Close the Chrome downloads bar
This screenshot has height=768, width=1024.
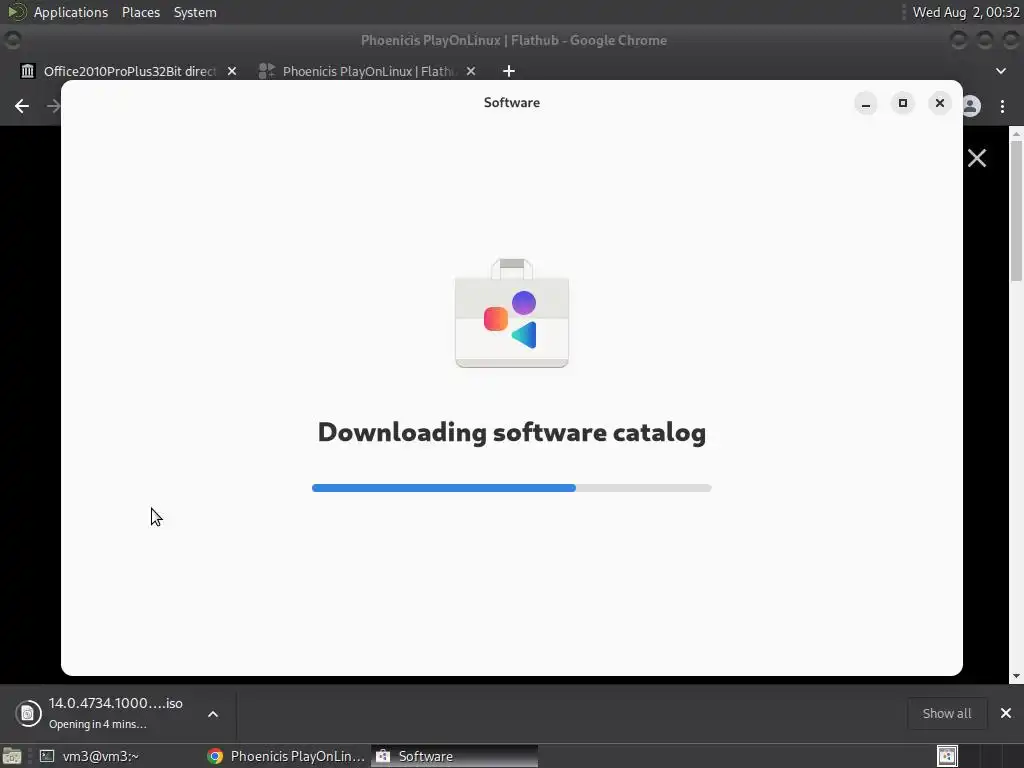tap(1006, 713)
